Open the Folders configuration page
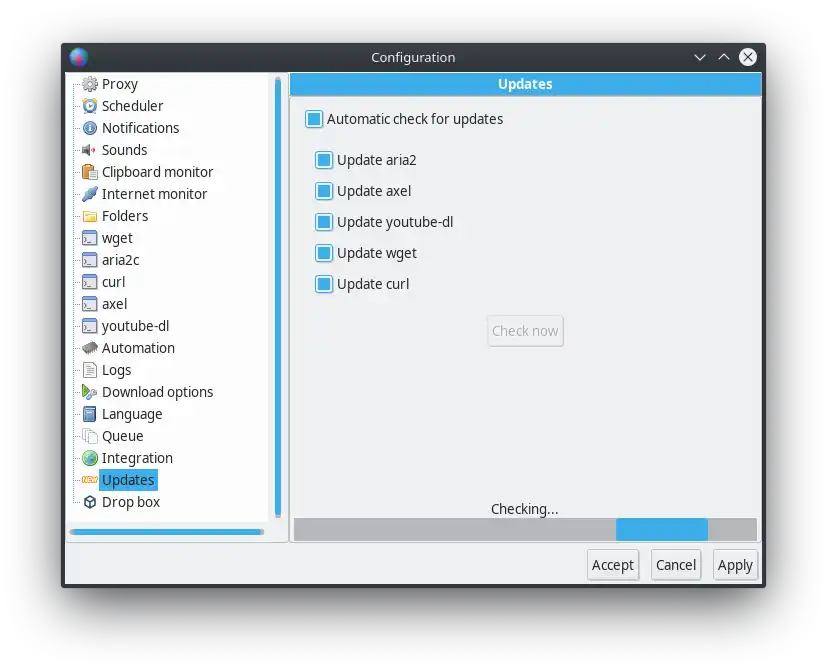The height and width of the screenshot is (667, 827). [x=124, y=216]
